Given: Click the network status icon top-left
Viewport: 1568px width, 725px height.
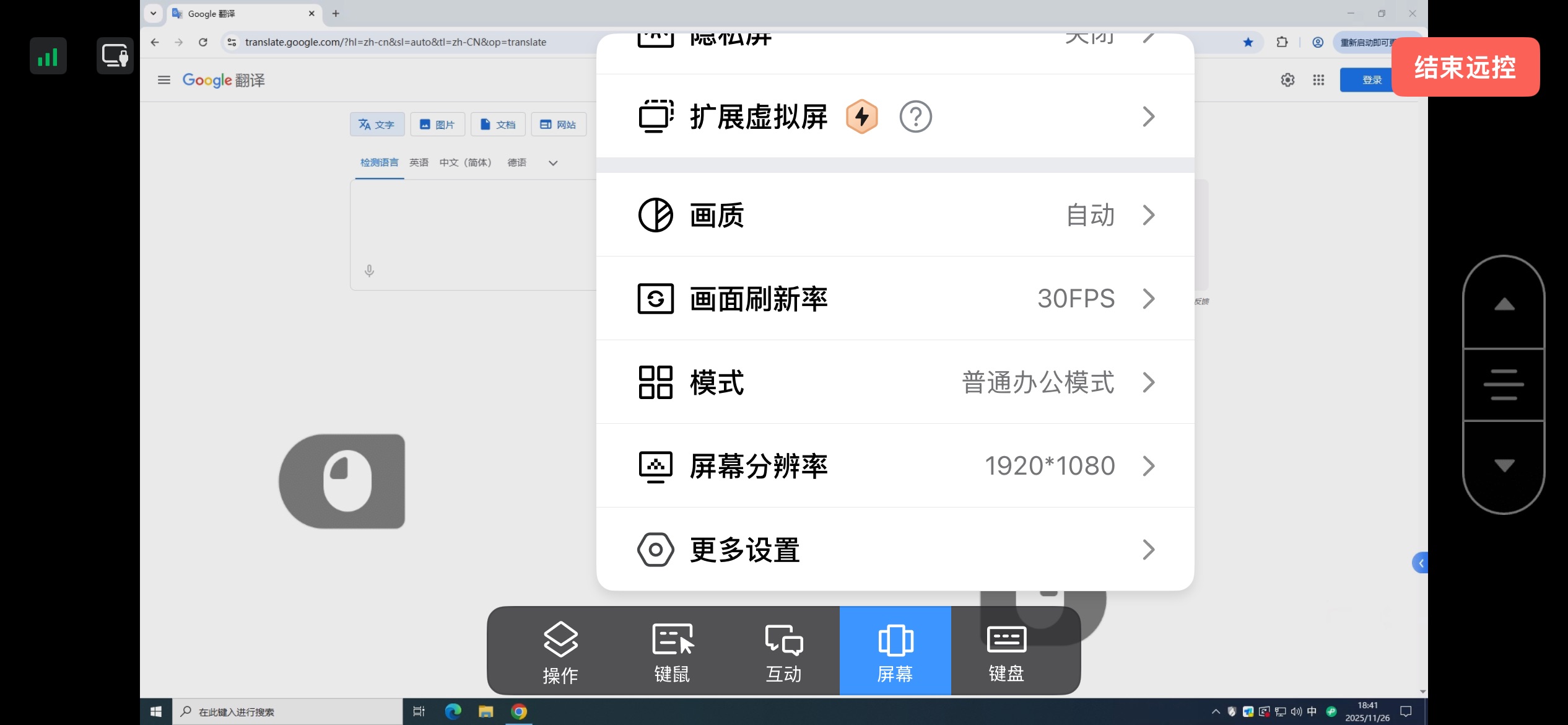Looking at the screenshot, I should tap(48, 55).
